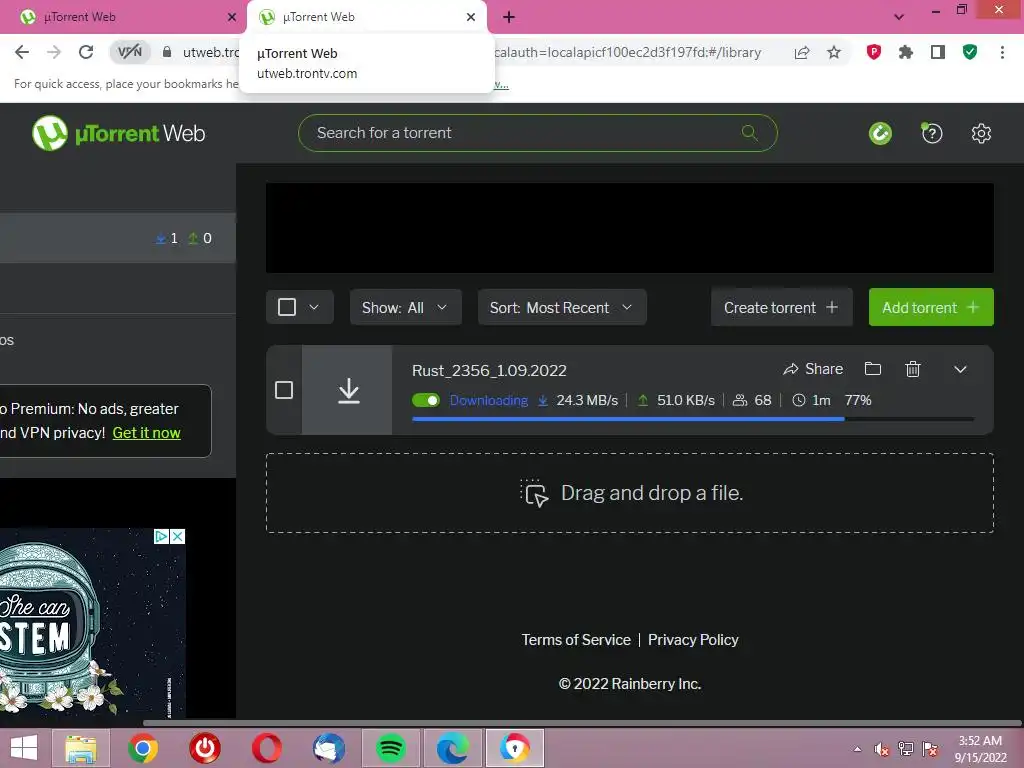Open the folder for Rust_2356_1.09.2022
1024x768 pixels.
coord(872,369)
